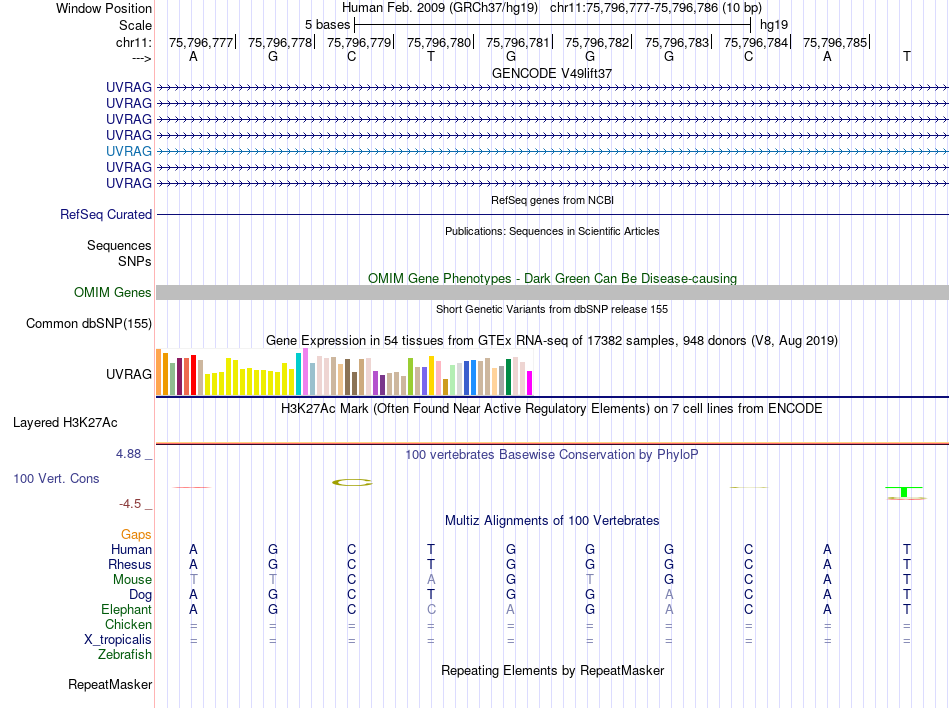Click the RefSeq Curated track label
Viewport: 950px width, 708px height.
tap(106, 214)
